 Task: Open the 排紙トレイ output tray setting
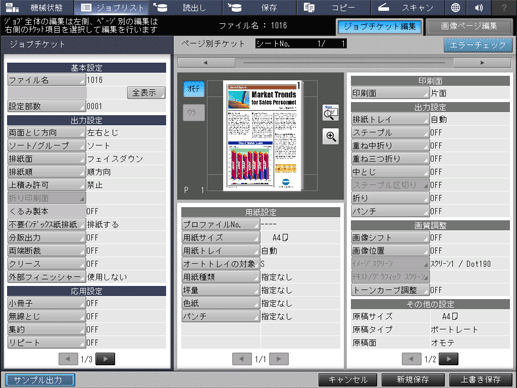point(390,119)
